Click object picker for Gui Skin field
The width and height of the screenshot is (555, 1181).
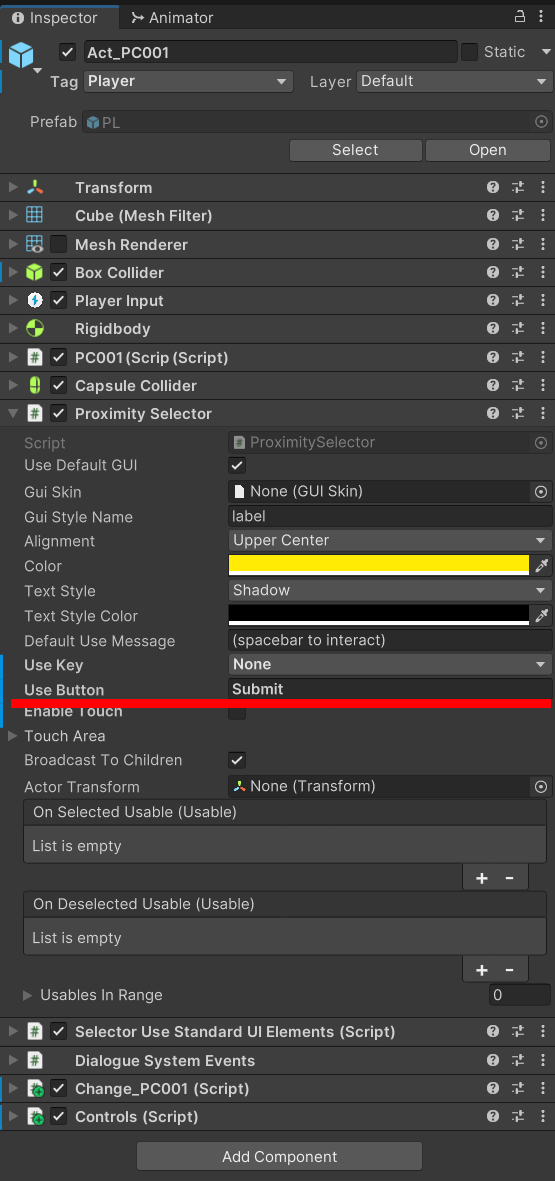[541, 492]
